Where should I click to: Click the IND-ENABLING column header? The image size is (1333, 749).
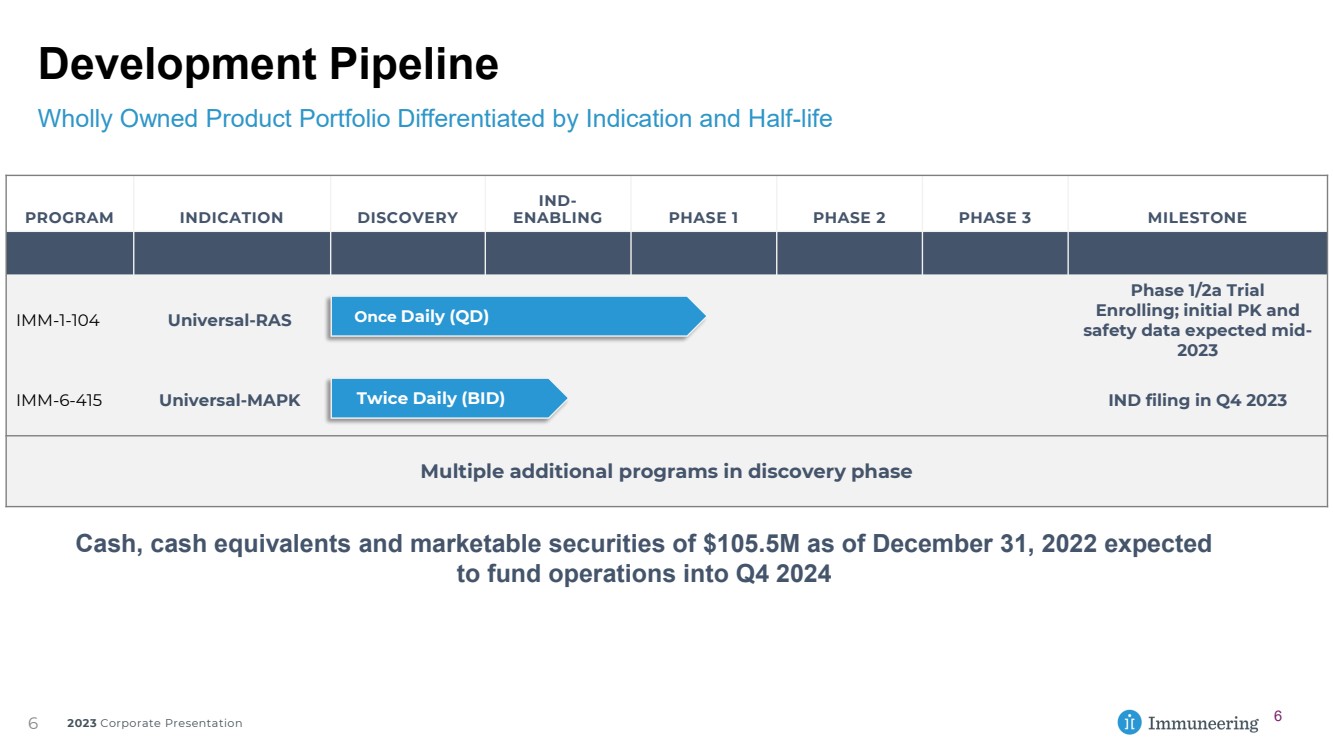tap(557, 209)
